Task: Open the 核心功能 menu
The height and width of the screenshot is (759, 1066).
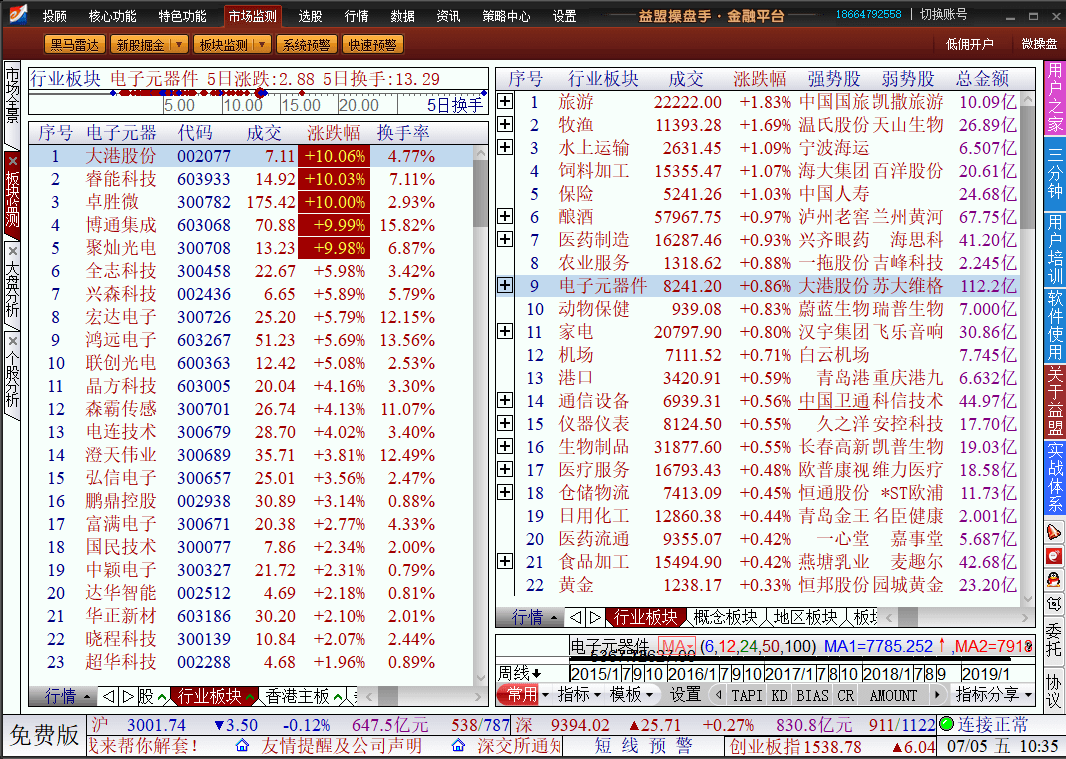Action: coord(113,16)
